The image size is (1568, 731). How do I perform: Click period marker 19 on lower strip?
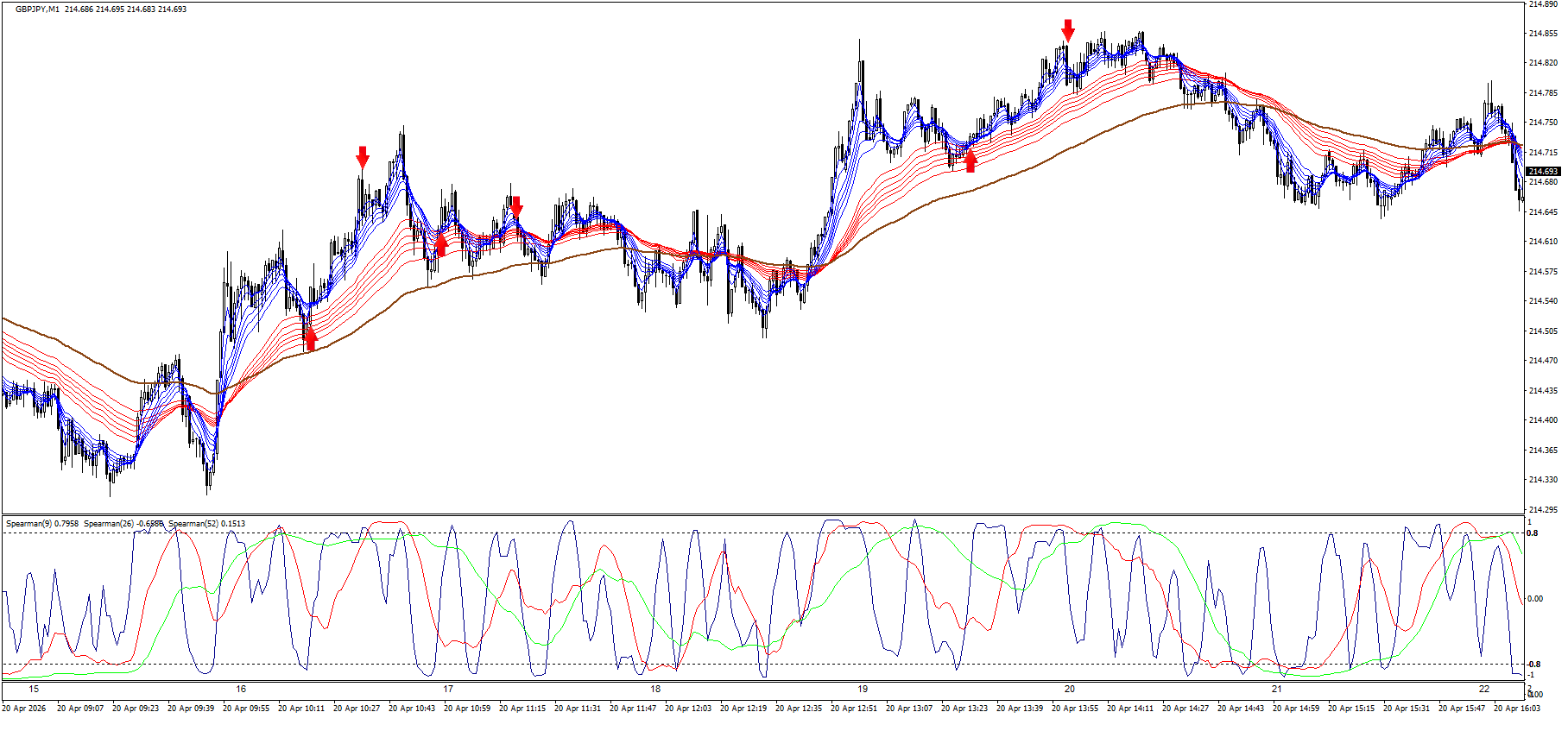863,689
